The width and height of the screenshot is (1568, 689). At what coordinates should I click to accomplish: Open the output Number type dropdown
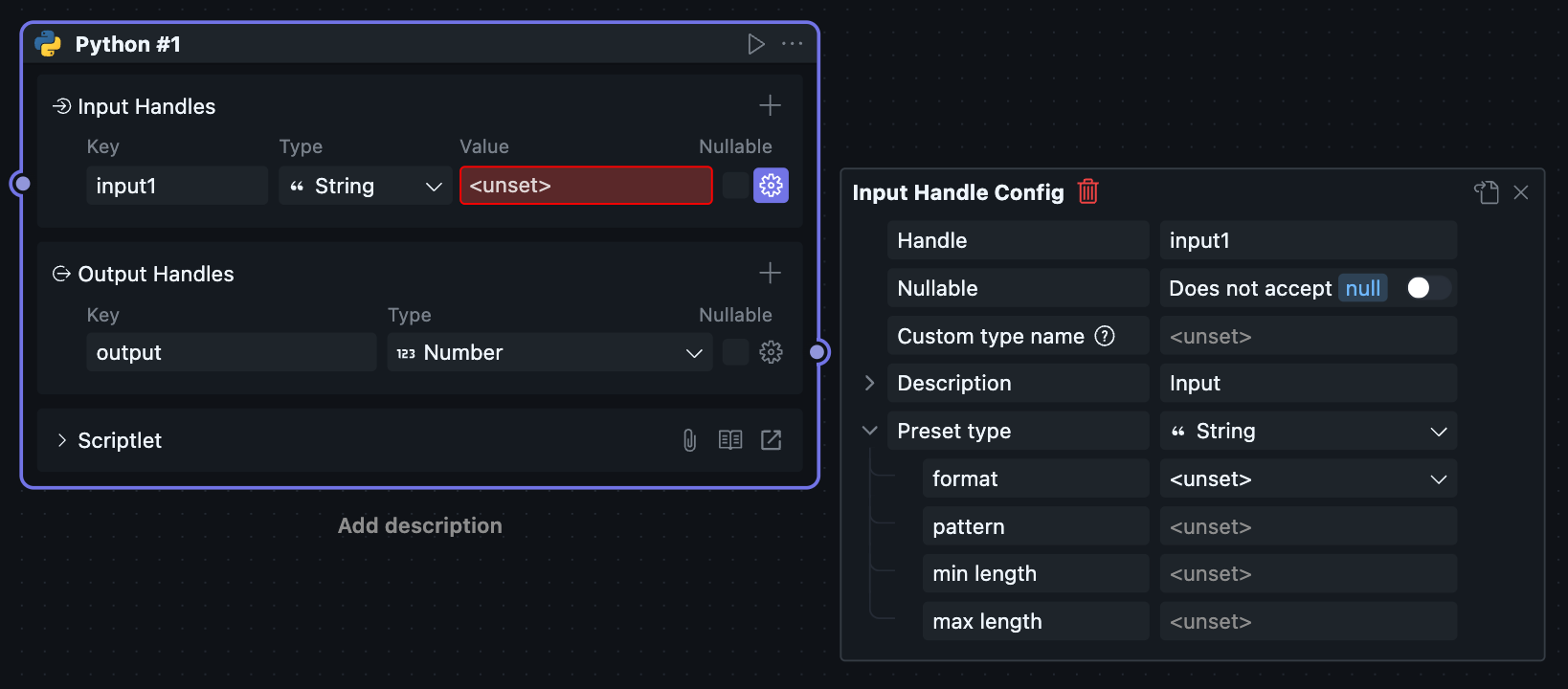(x=549, y=352)
